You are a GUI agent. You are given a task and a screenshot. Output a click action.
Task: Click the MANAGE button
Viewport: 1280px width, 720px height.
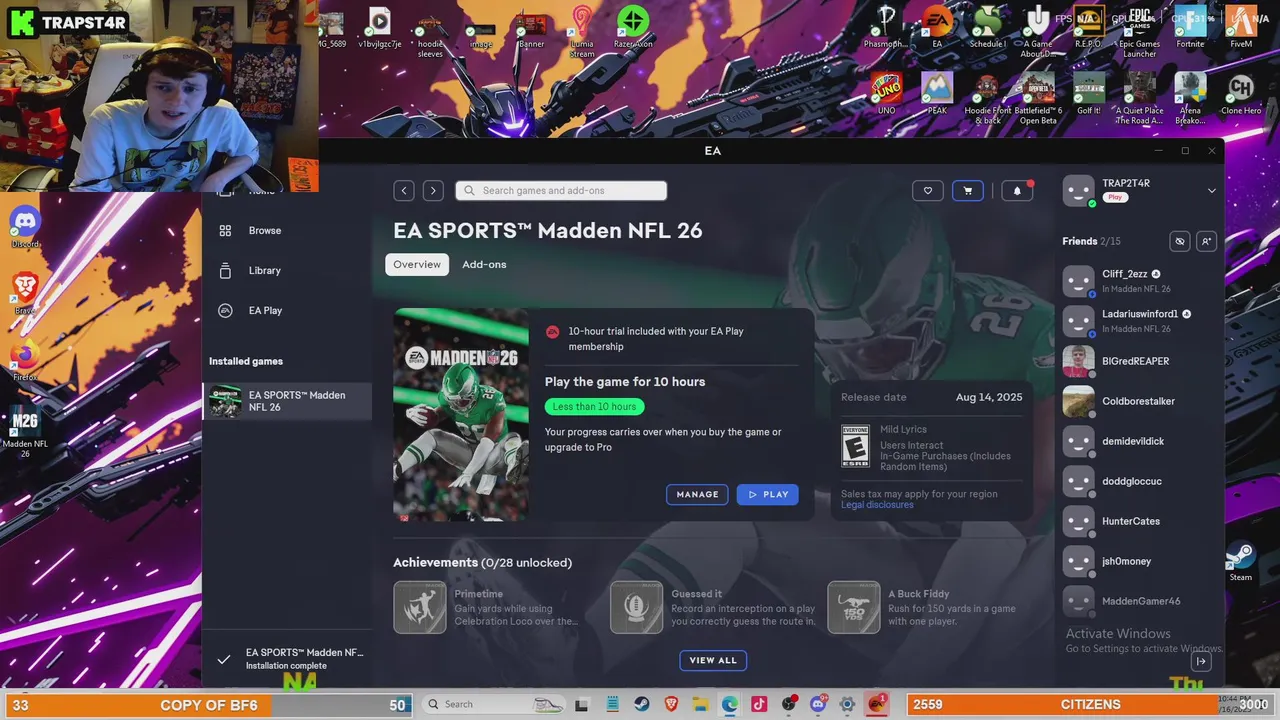[697, 494]
